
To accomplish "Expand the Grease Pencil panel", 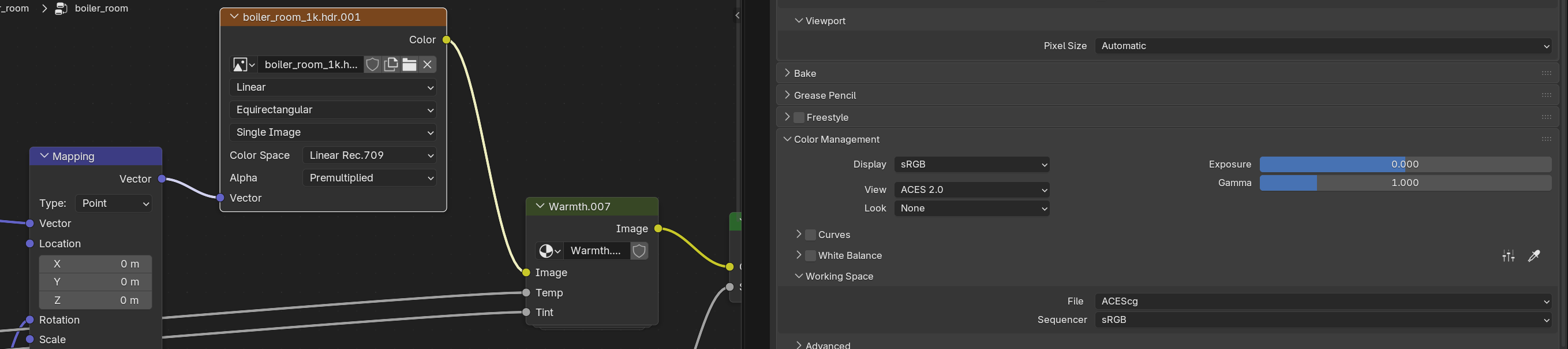I will tap(787, 95).
